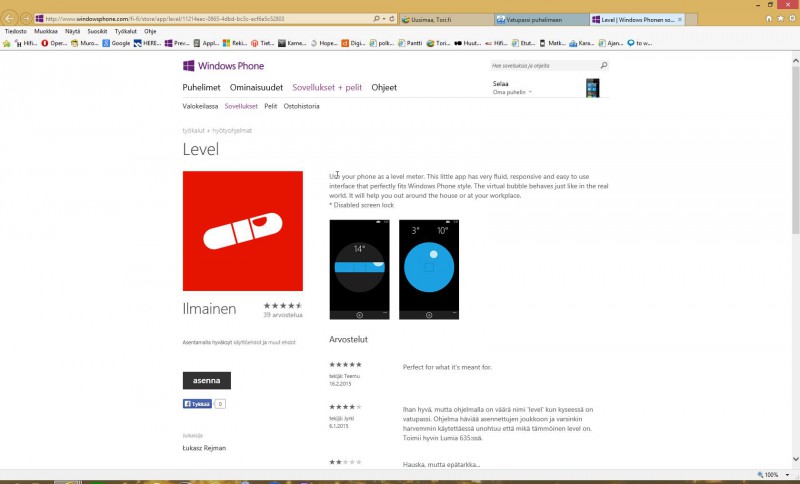Click the 4.5 star rating near Ilmainen
This screenshot has height=484, width=800.
(282, 306)
